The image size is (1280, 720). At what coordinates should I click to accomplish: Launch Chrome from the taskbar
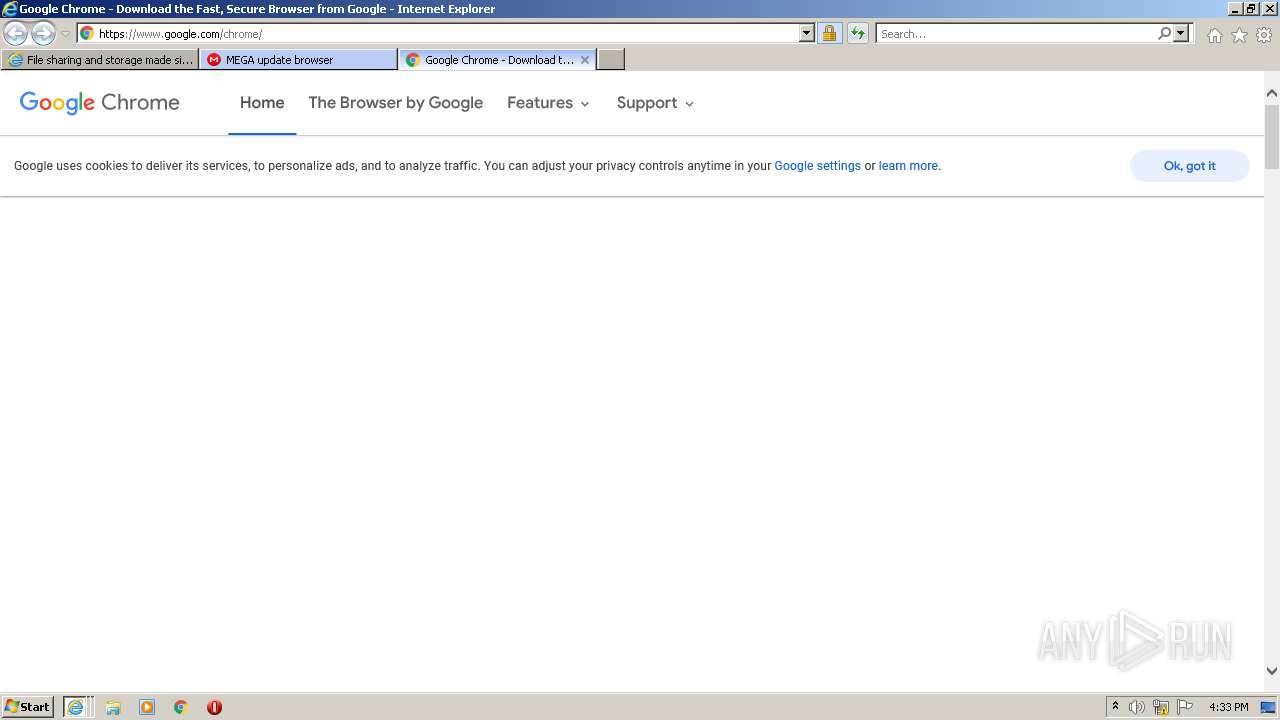tap(181, 707)
